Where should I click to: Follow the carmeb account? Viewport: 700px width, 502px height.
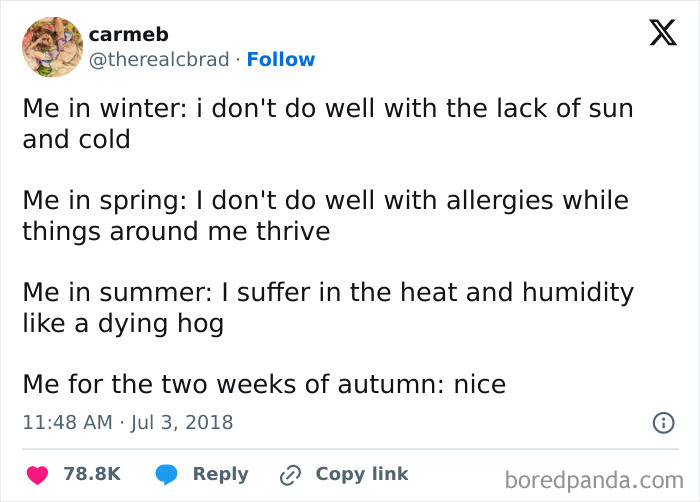(x=281, y=60)
